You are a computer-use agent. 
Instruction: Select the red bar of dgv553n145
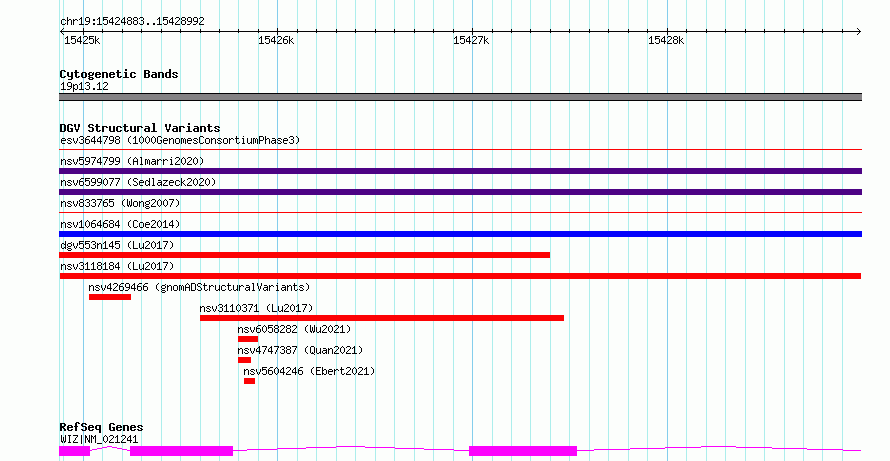click(305, 255)
